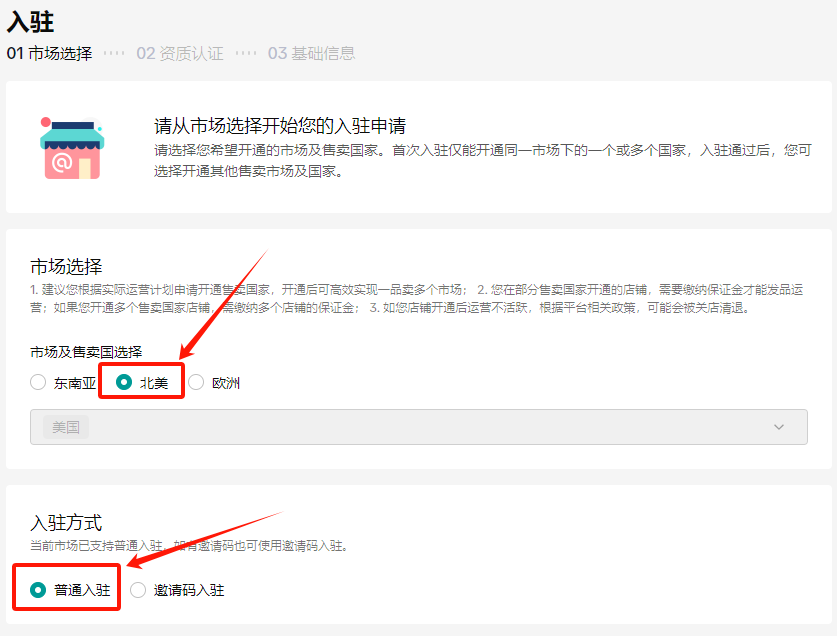The image size is (837, 636).
Task: Open the 美国 country dropdown
Action: click(x=420, y=426)
